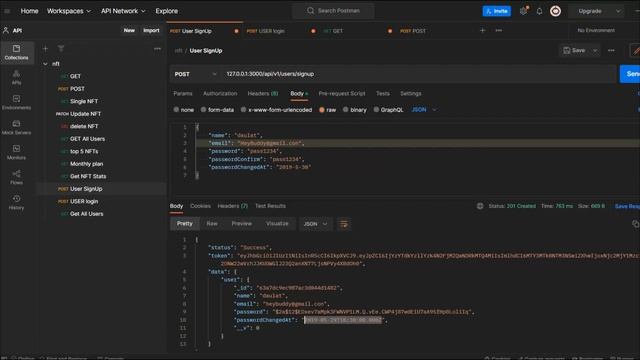Open the Monthly plan request
The width and height of the screenshot is (640, 360).
(86, 164)
